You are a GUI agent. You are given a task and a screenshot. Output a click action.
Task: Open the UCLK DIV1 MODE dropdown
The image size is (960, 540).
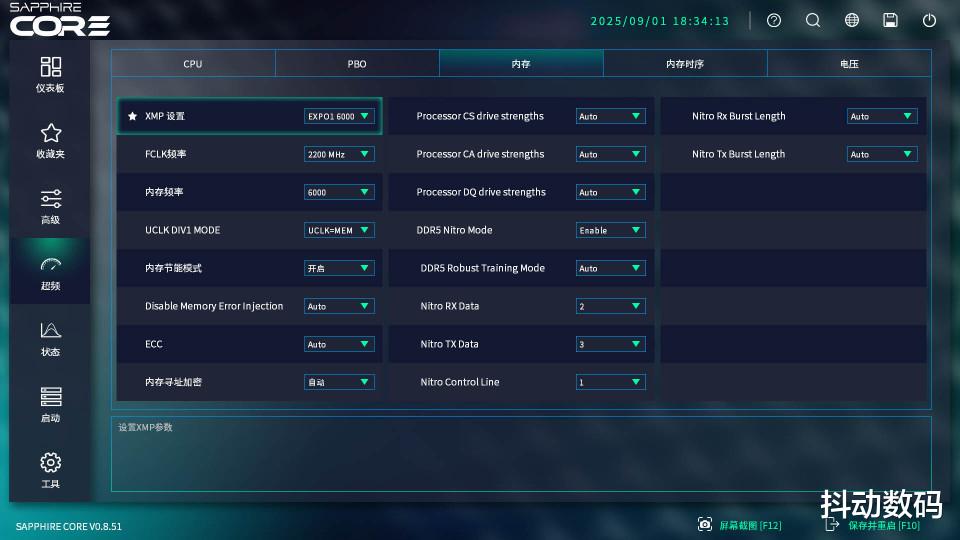(x=339, y=230)
